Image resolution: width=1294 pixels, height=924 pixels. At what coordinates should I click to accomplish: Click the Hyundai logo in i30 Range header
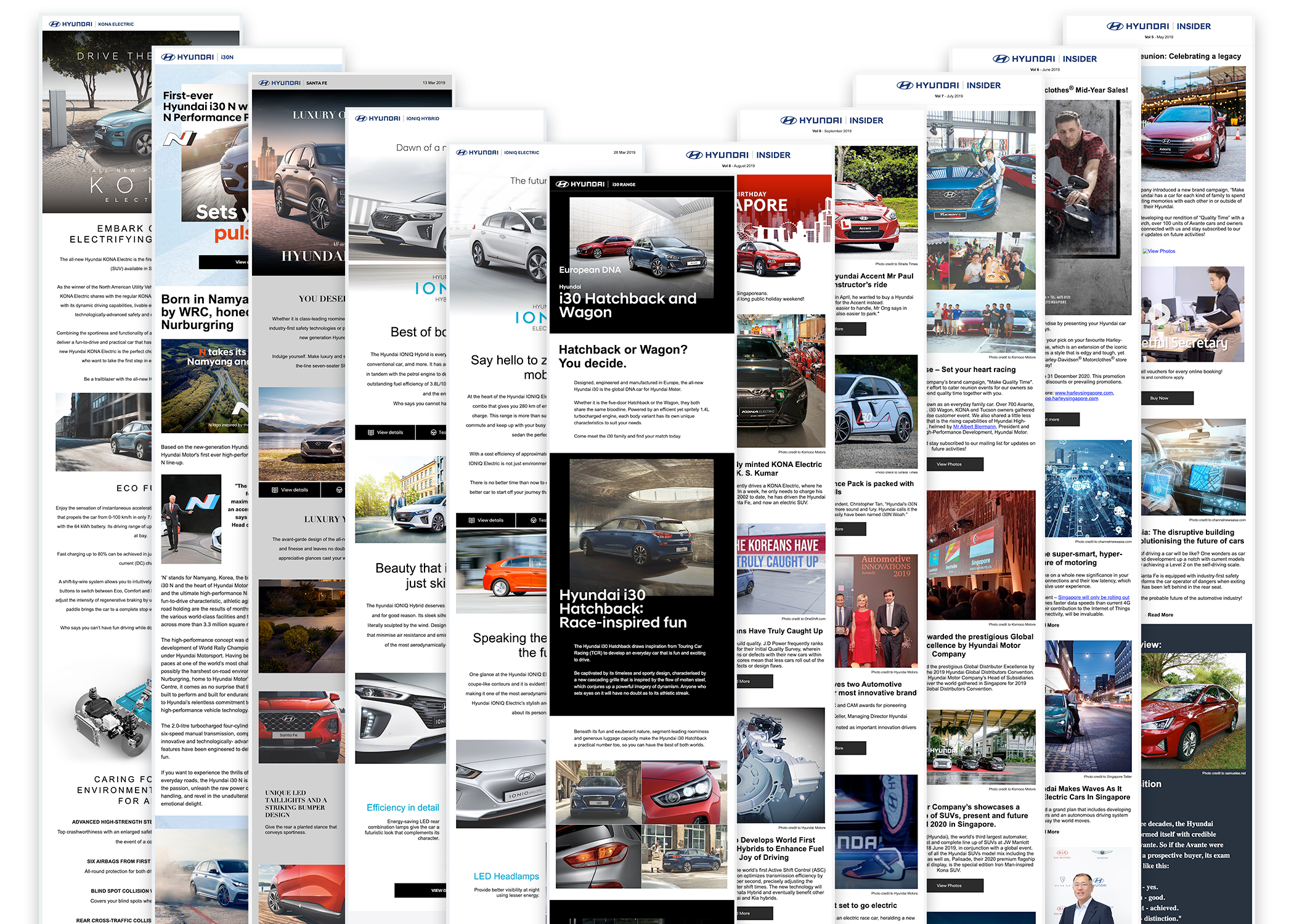click(x=580, y=184)
